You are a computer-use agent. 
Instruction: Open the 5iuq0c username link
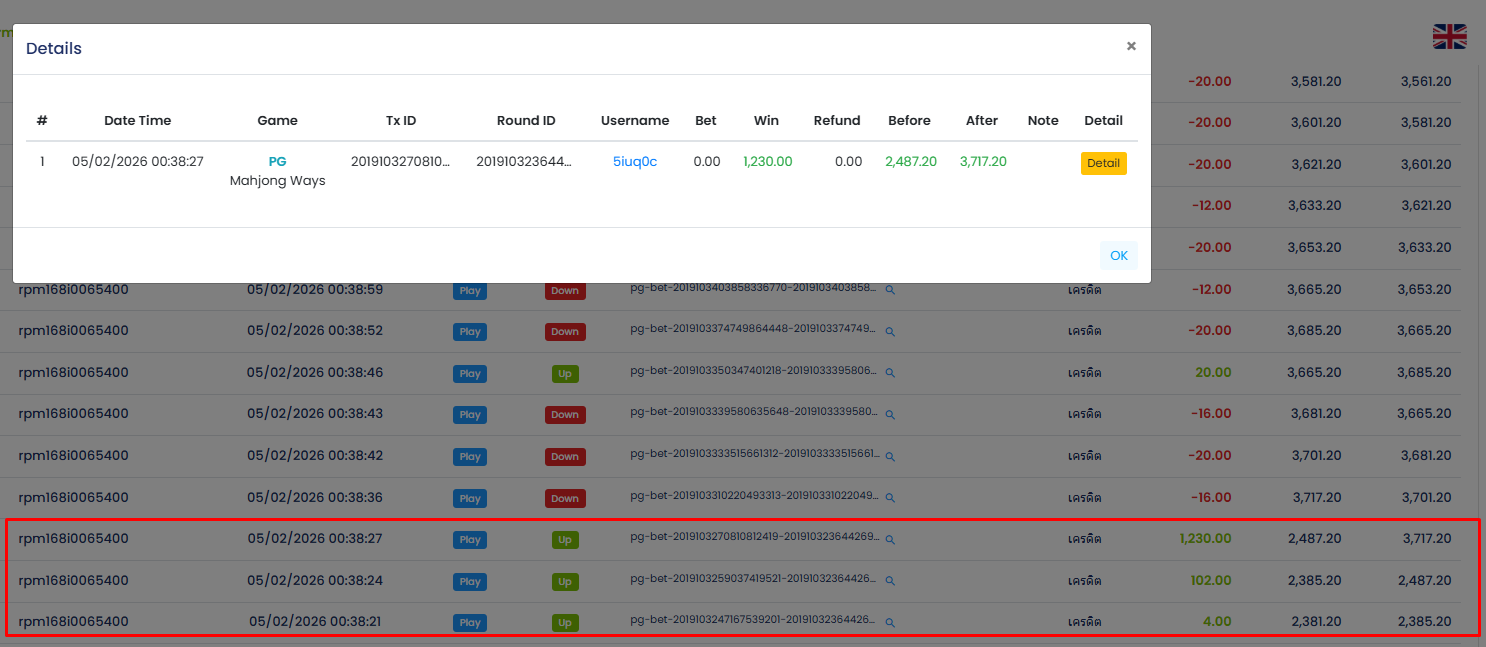635,162
